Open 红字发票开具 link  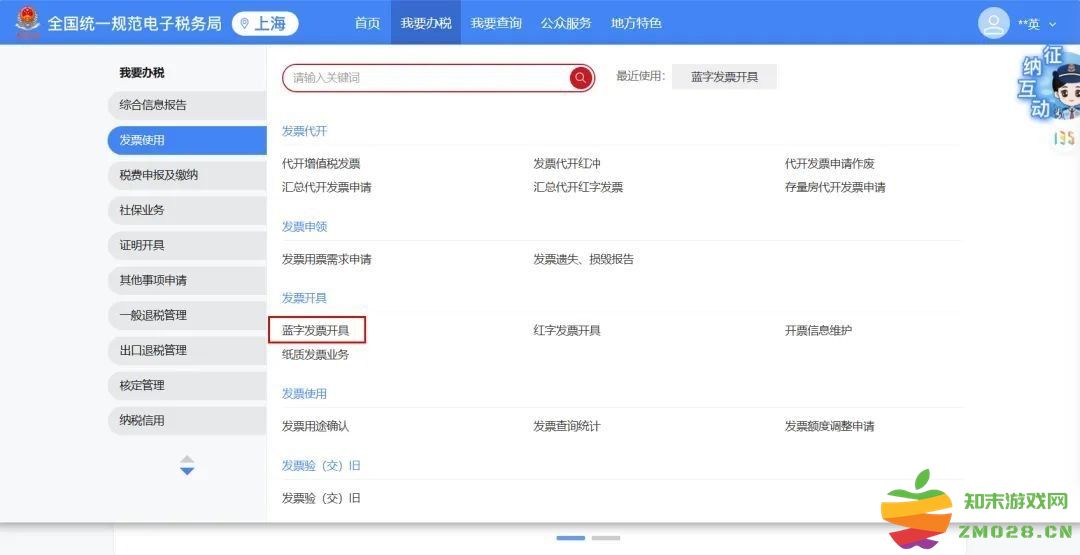click(567, 331)
